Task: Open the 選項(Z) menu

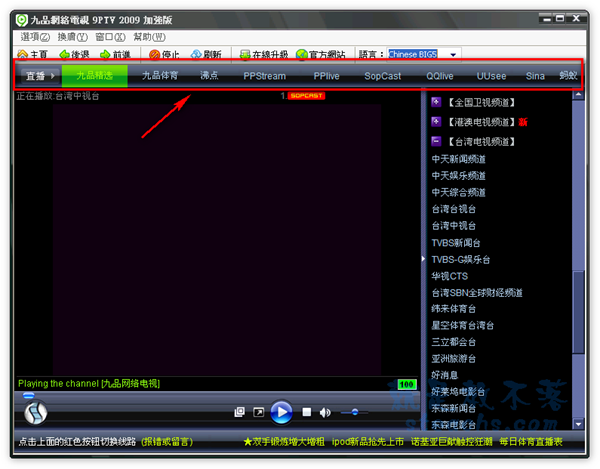Action: tap(35, 37)
